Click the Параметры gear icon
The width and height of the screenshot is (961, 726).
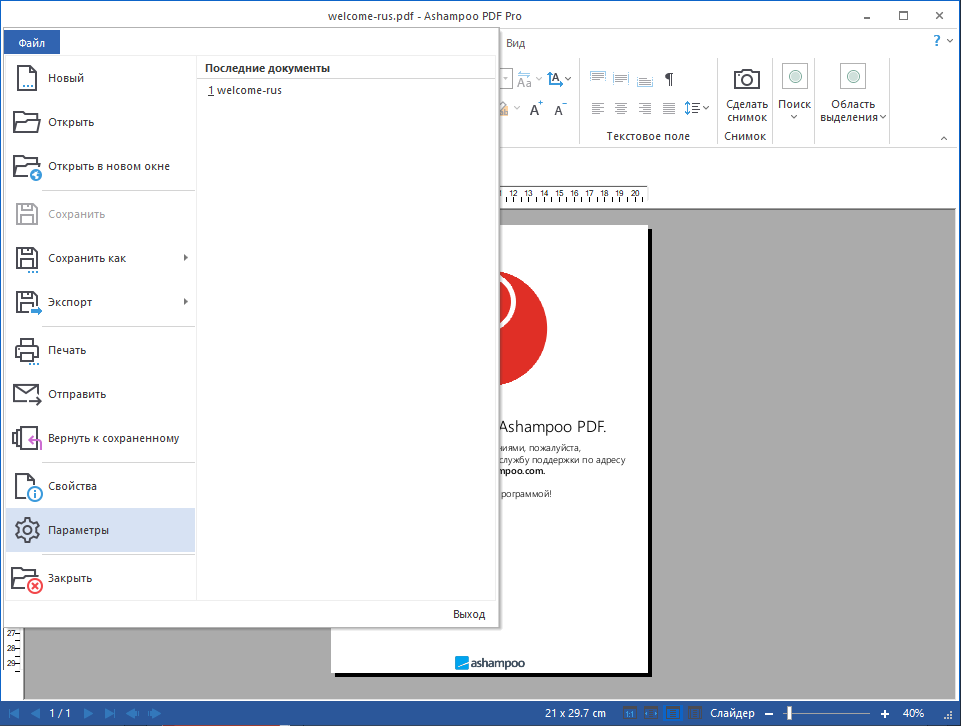pos(27,530)
